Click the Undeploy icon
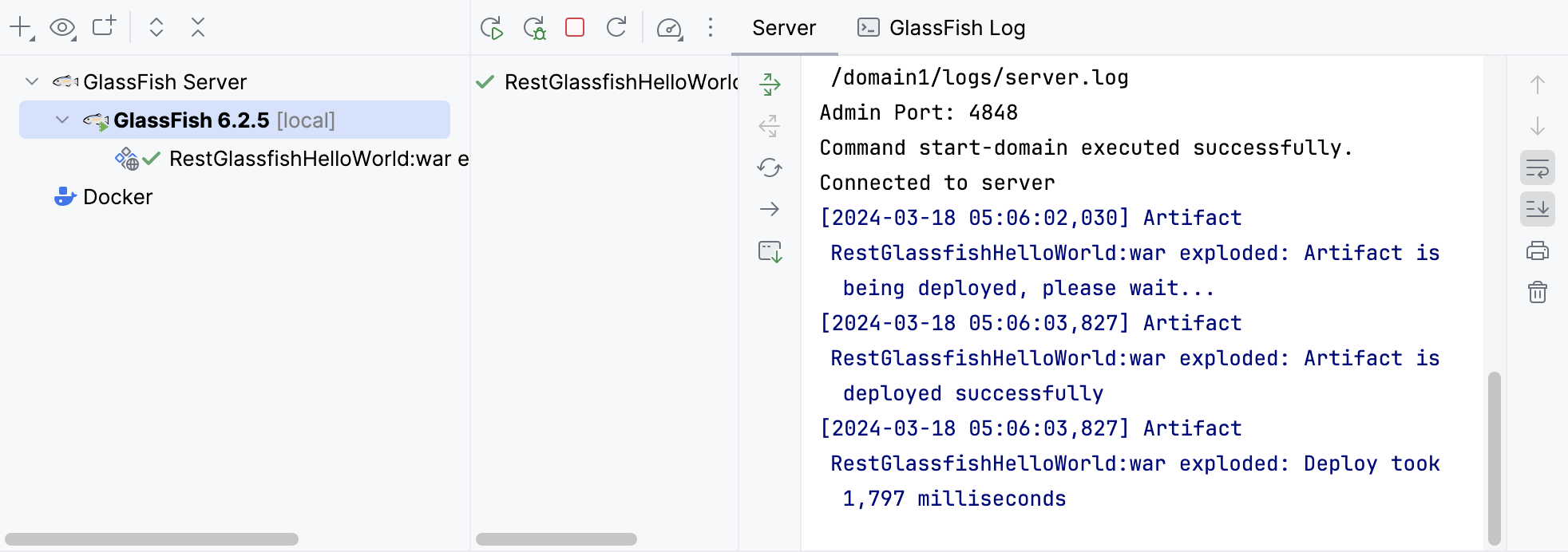 [770, 126]
